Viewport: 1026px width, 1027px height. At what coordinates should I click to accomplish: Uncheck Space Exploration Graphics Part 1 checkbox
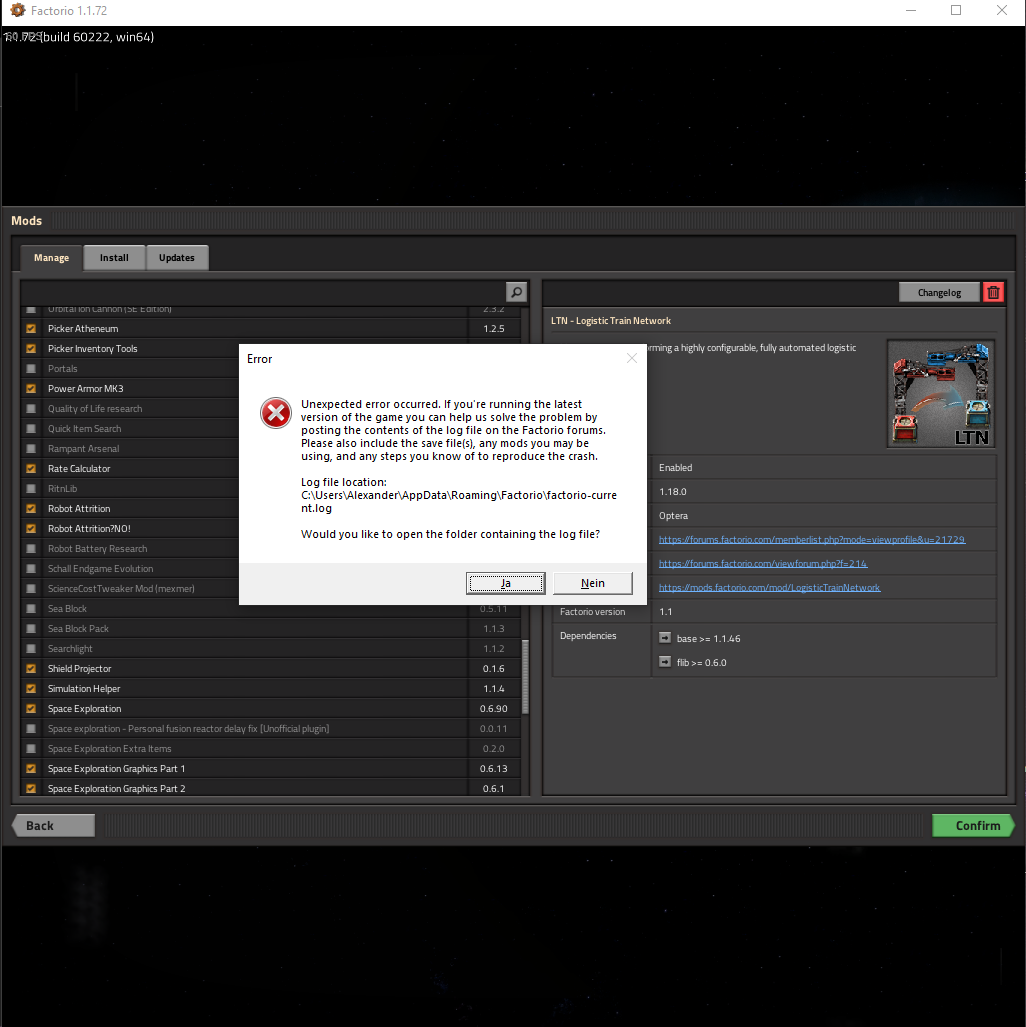[x=31, y=768]
